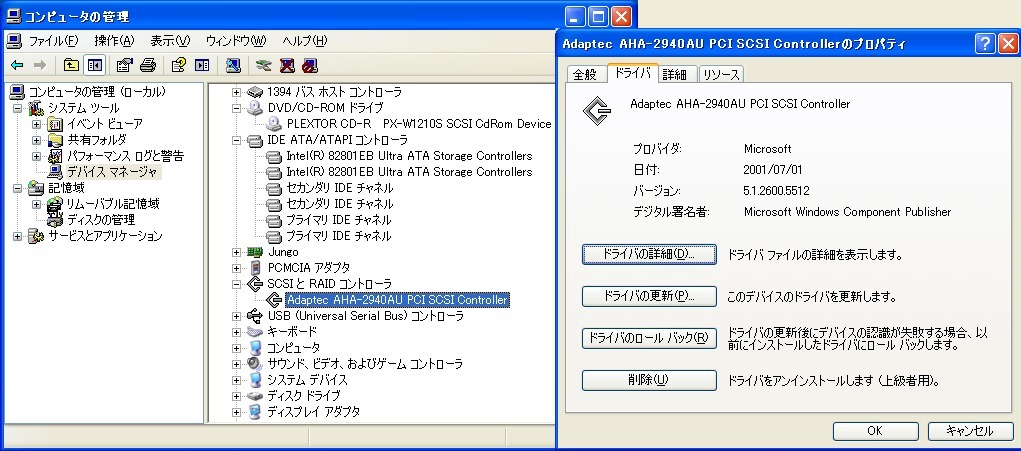Viewport: 1021px width, 451px height.
Task: Expand リムーバブル記憶域 node
Action: tap(36, 204)
